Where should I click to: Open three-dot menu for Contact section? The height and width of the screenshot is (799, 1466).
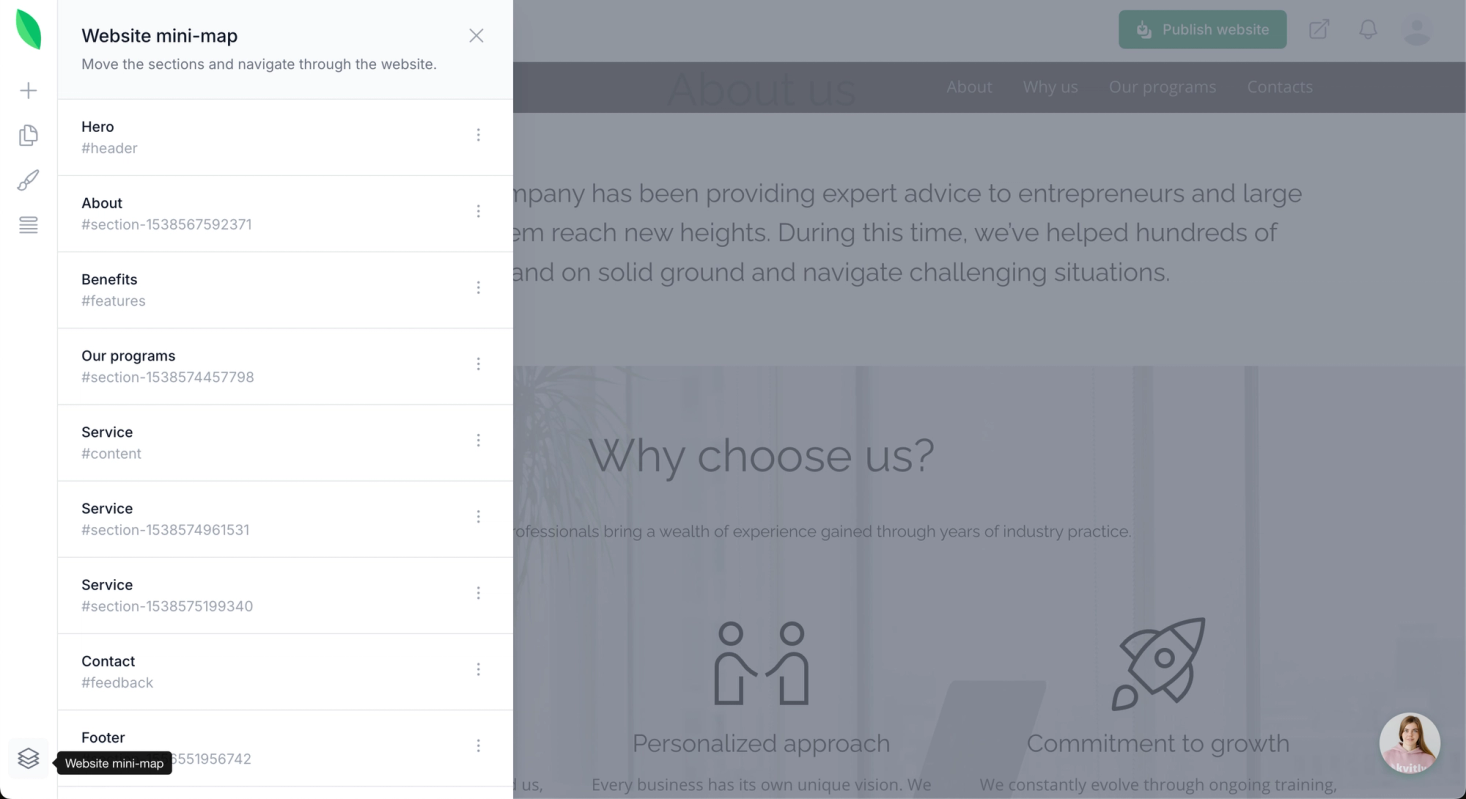point(478,669)
